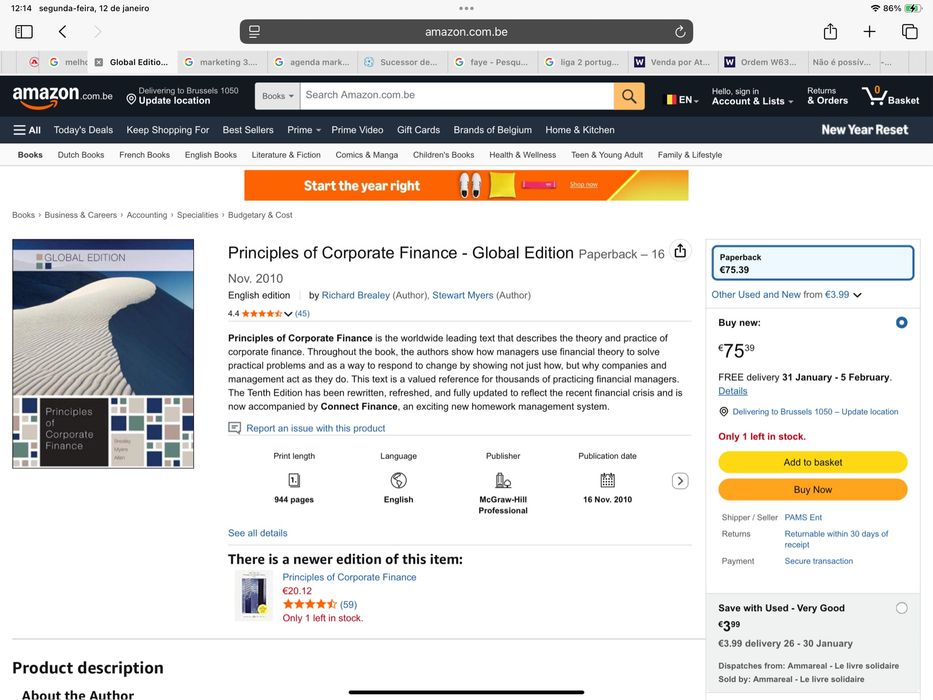Select the Save with Used radio button

(x=901, y=608)
